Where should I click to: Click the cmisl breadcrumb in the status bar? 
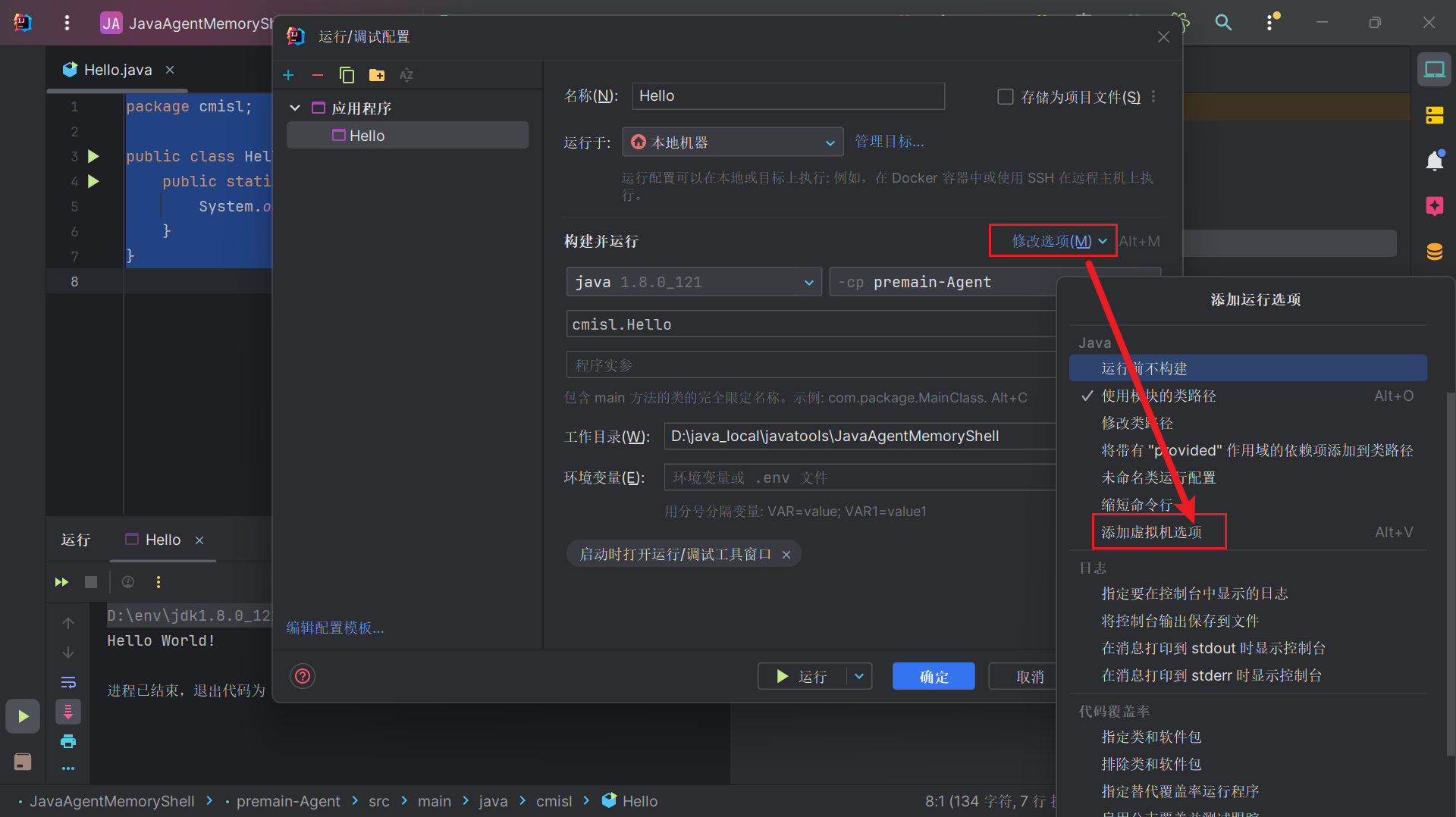(x=554, y=801)
